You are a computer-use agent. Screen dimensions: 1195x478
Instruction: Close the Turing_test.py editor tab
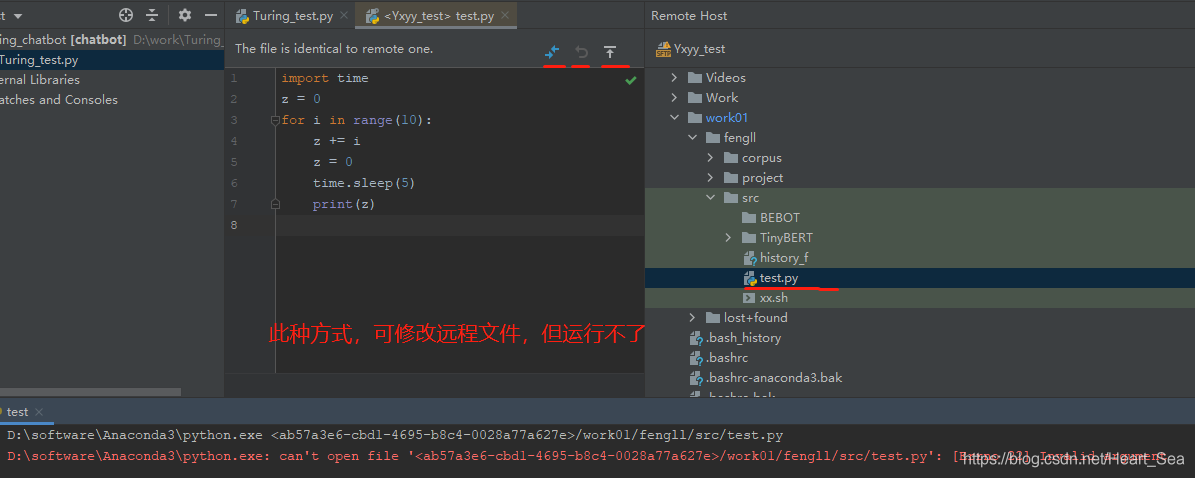coord(344,15)
